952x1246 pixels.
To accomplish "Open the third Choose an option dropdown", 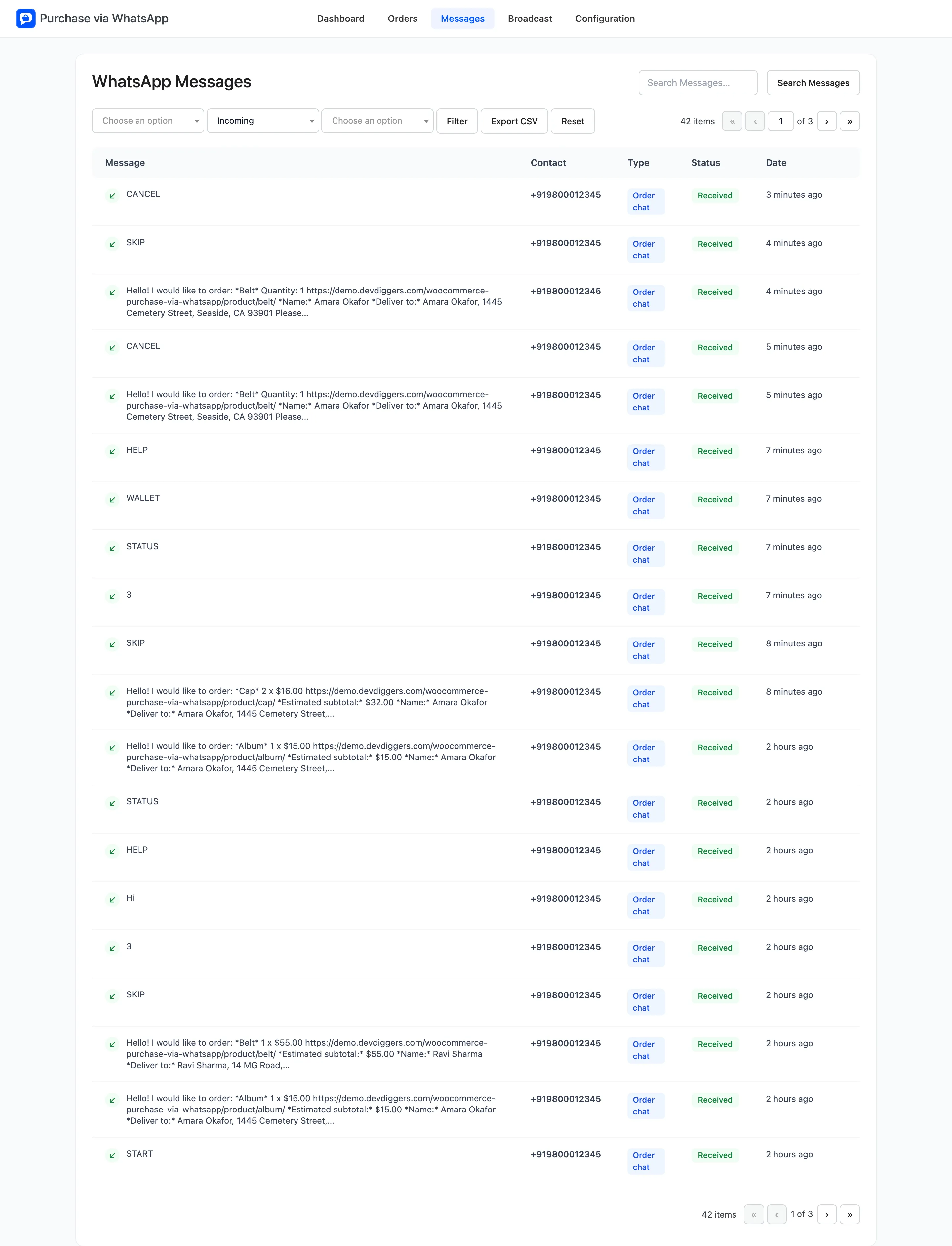I will coord(377,121).
